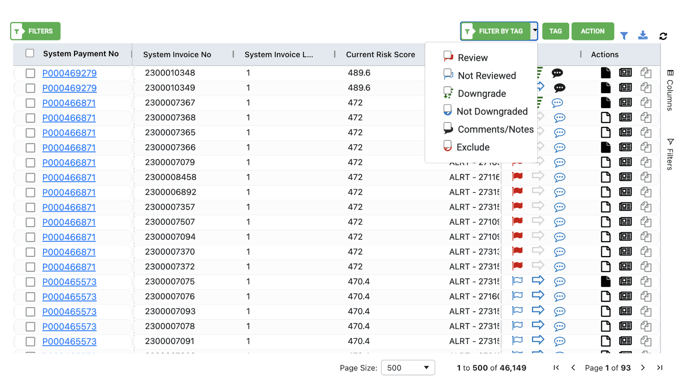Click grey arrow for invoice 2300007357

click(538, 206)
